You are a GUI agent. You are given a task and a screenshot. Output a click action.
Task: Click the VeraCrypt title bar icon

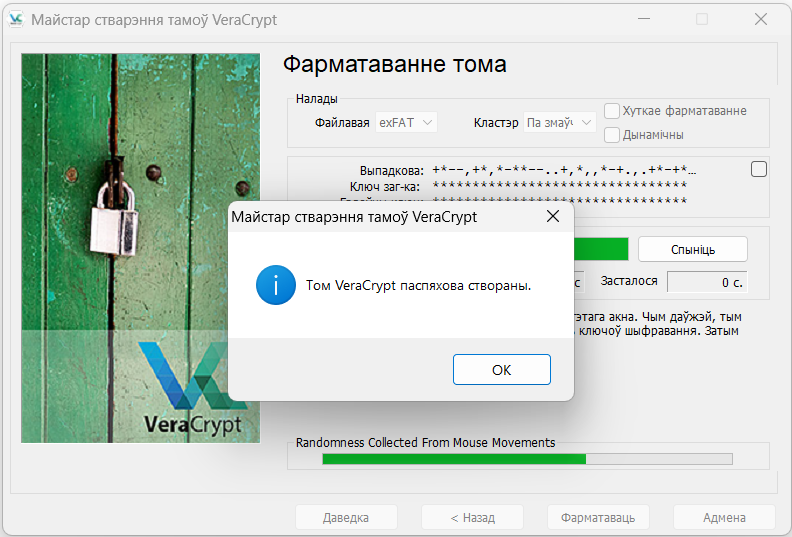(x=16, y=19)
